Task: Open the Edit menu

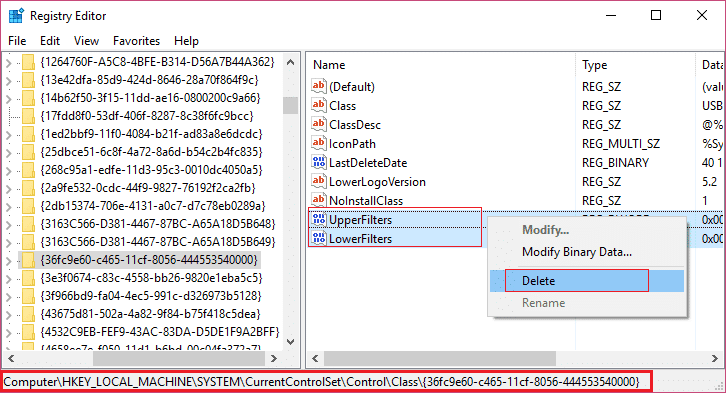Action: pos(50,41)
